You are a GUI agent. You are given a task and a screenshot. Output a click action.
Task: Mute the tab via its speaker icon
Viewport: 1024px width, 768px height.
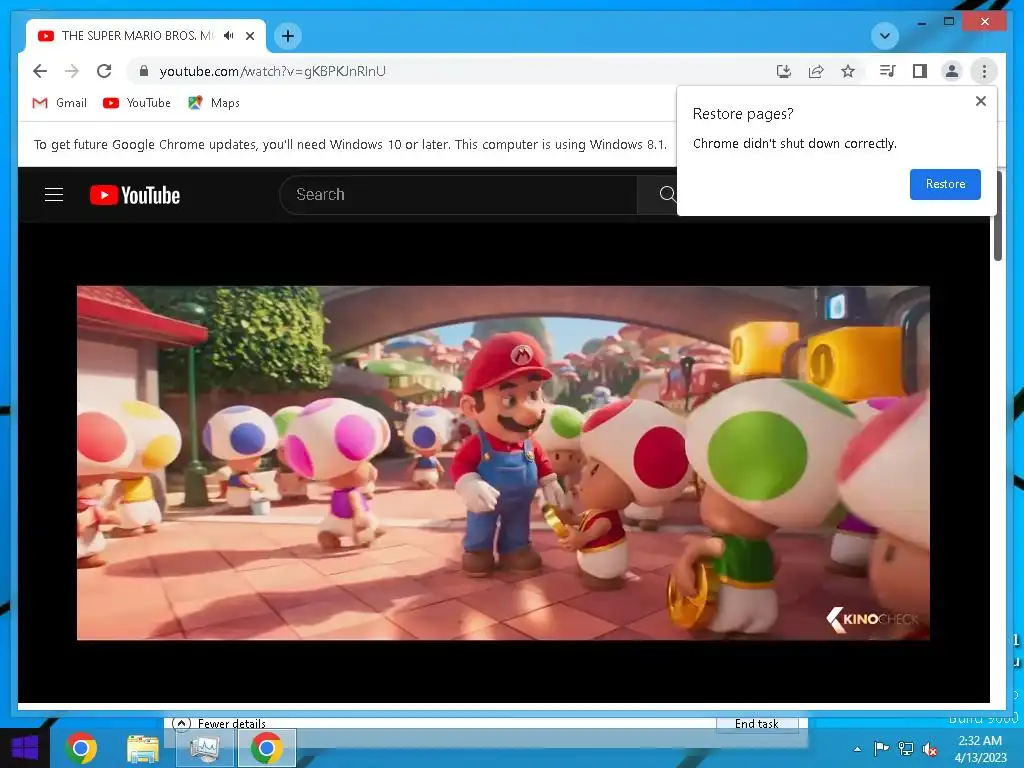pos(229,36)
